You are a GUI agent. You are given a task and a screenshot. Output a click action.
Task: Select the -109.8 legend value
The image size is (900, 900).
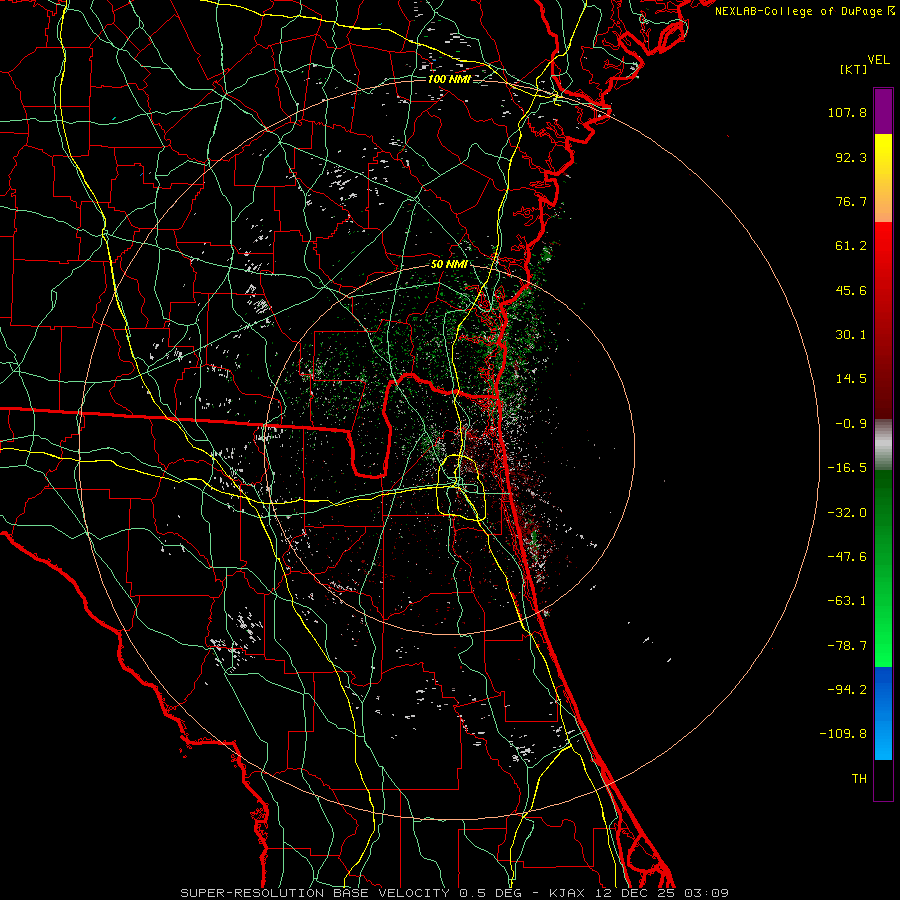coord(843,734)
